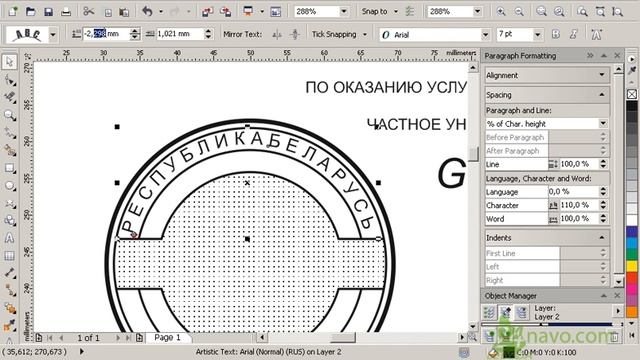This screenshot has width=640, height=360.
Task: Click the Print icon
Action: 66,11
